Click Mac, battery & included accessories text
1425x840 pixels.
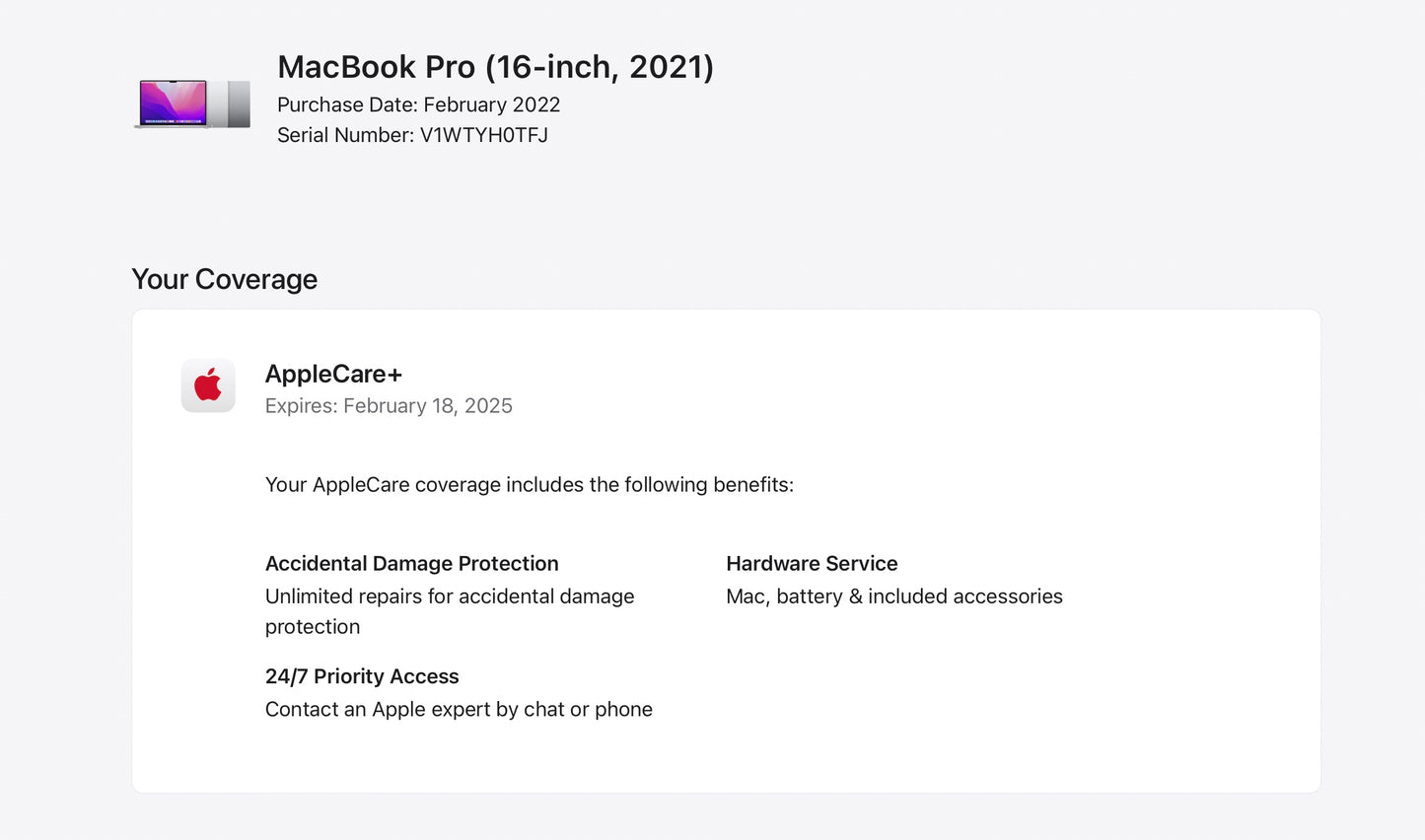[x=893, y=596]
